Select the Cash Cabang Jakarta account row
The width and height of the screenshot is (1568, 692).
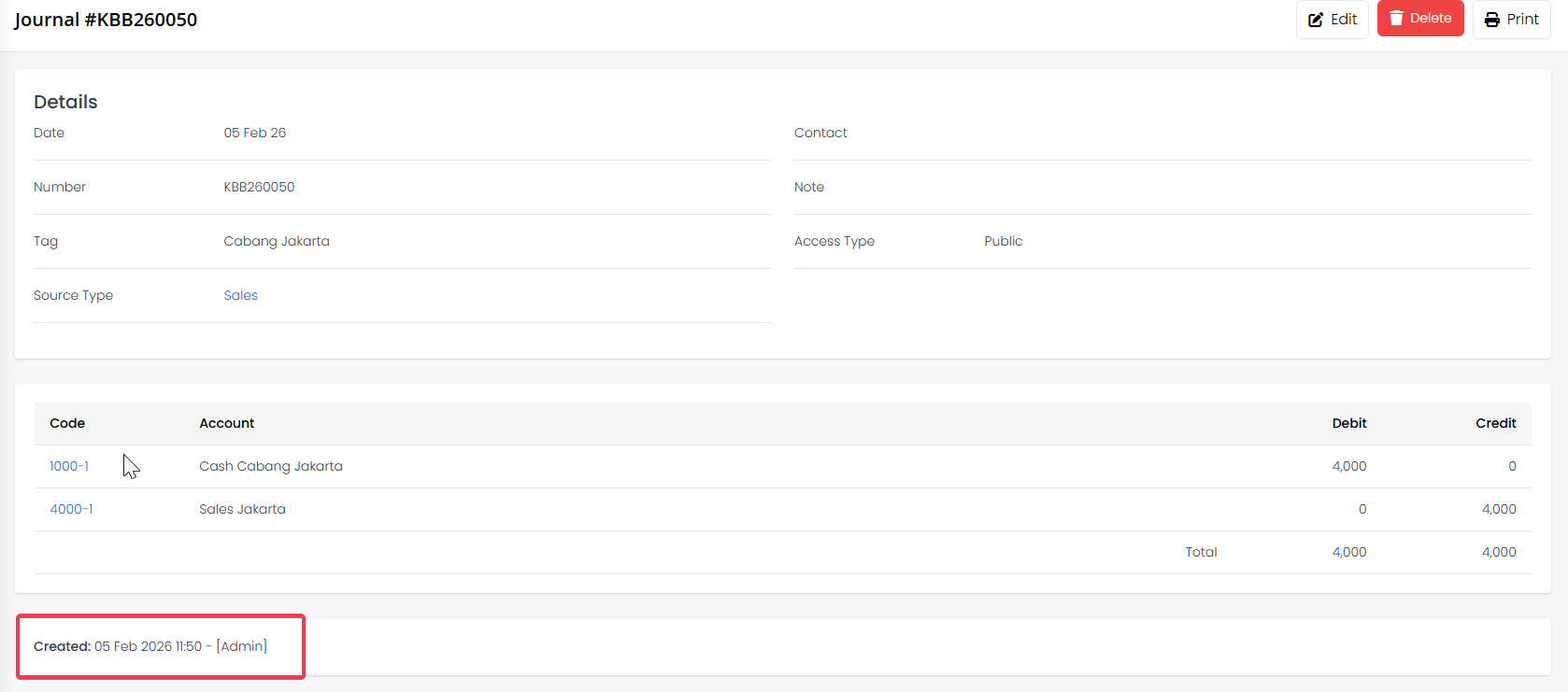[271, 466]
